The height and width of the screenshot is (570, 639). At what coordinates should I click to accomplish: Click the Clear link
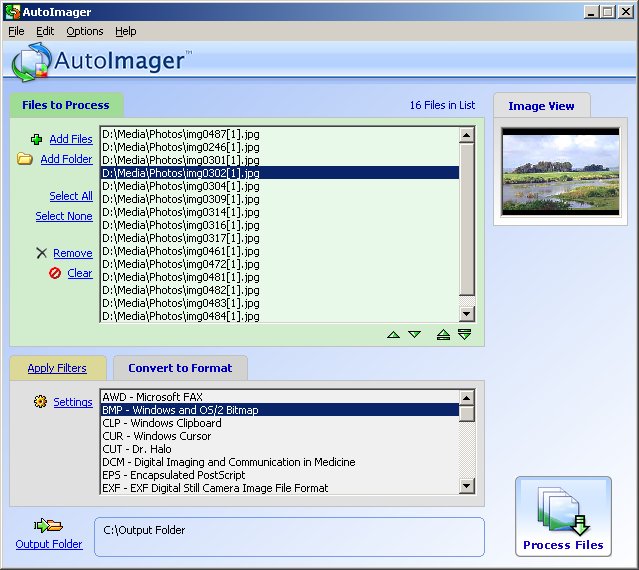coord(80,273)
